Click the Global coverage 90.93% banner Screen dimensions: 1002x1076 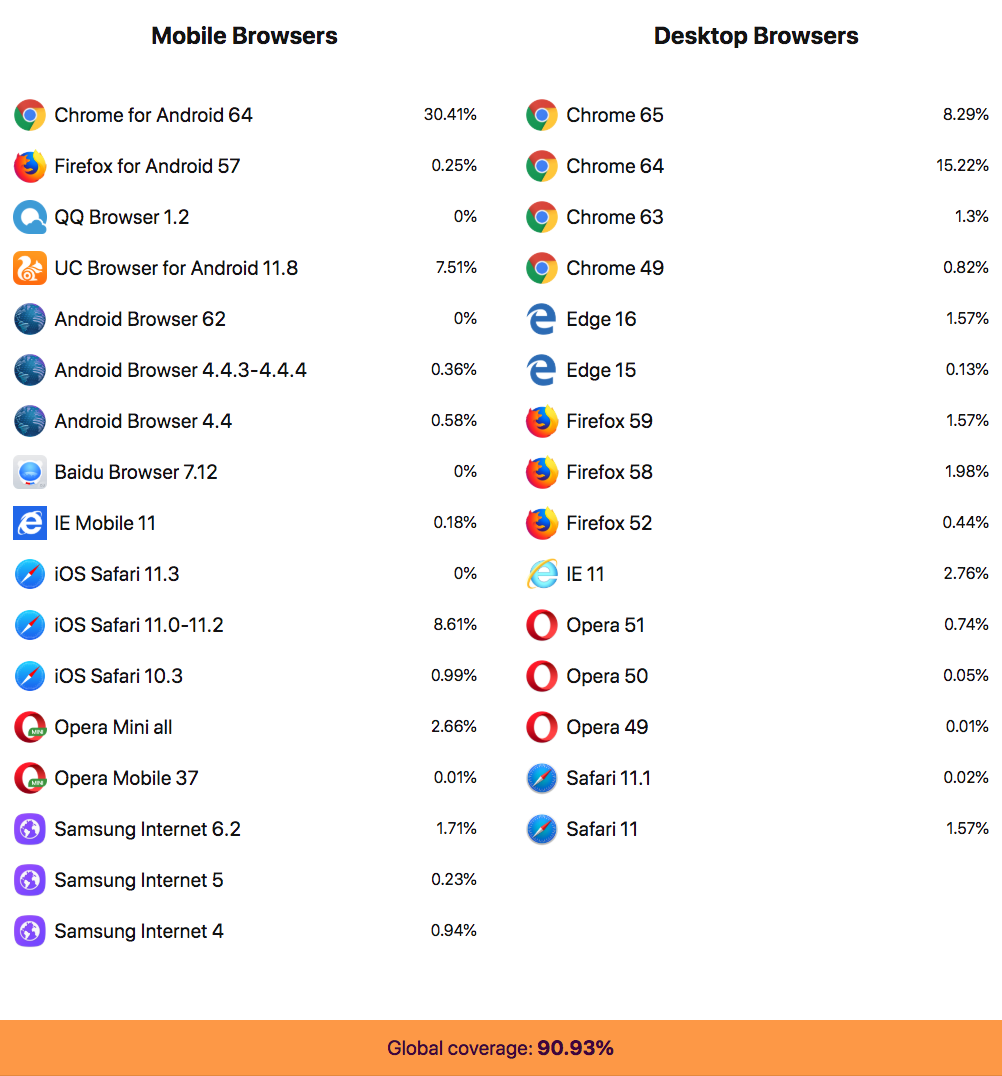click(501, 1048)
